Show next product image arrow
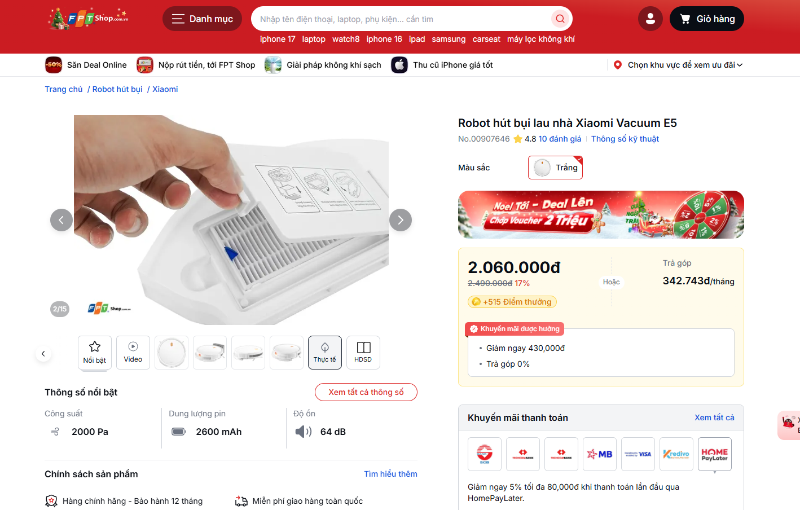 [401, 220]
